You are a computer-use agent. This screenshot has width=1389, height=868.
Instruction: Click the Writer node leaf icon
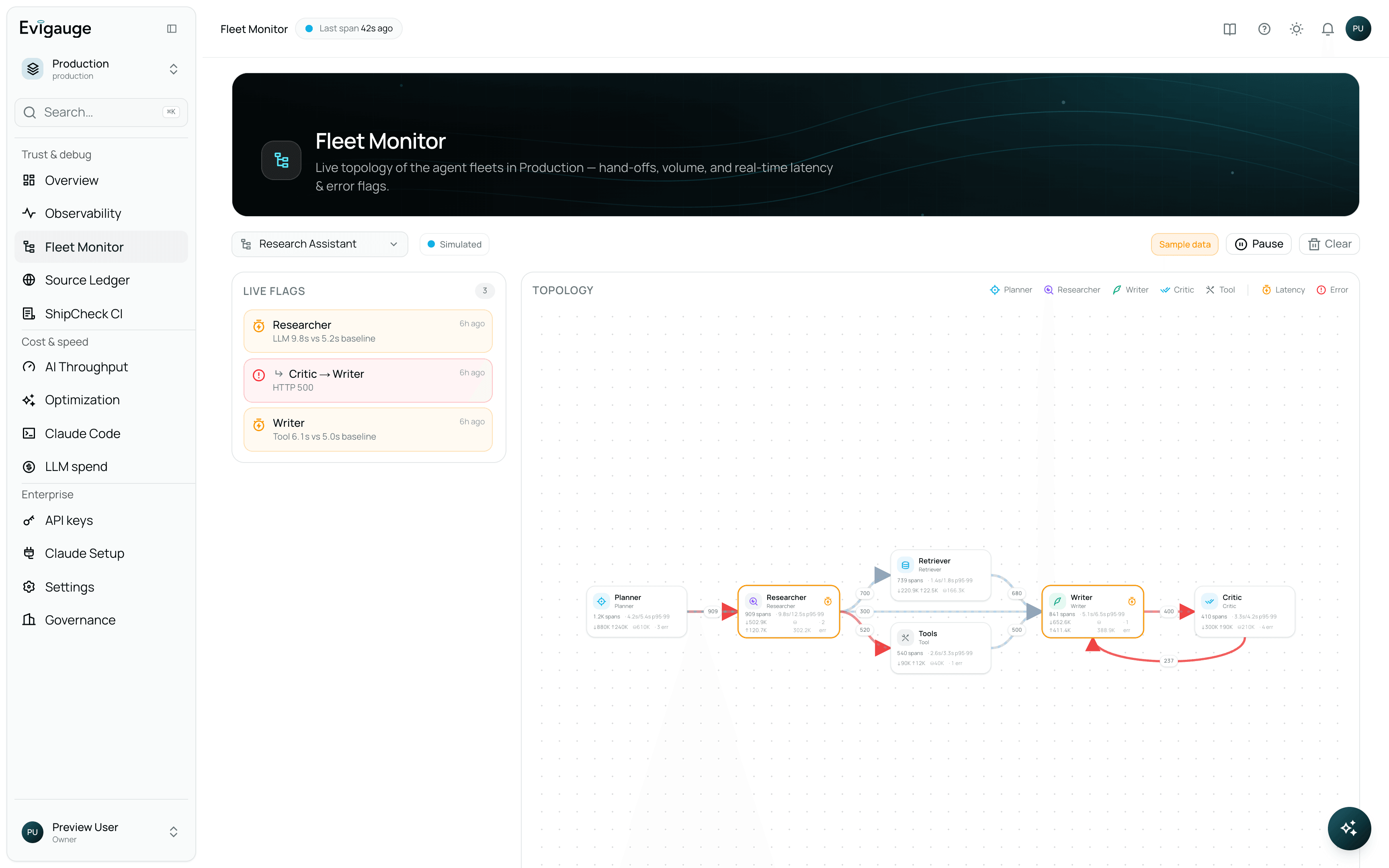(x=1057, y=601)
